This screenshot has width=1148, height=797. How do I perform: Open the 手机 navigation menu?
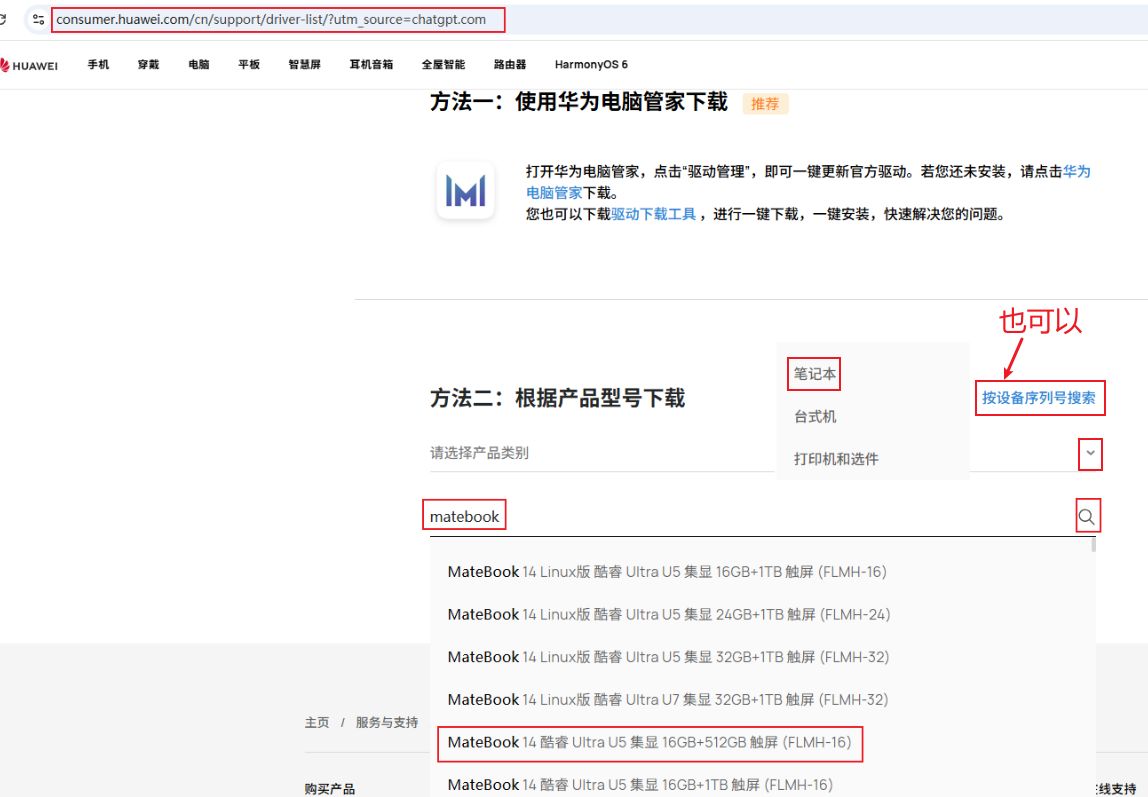point(98,65)
